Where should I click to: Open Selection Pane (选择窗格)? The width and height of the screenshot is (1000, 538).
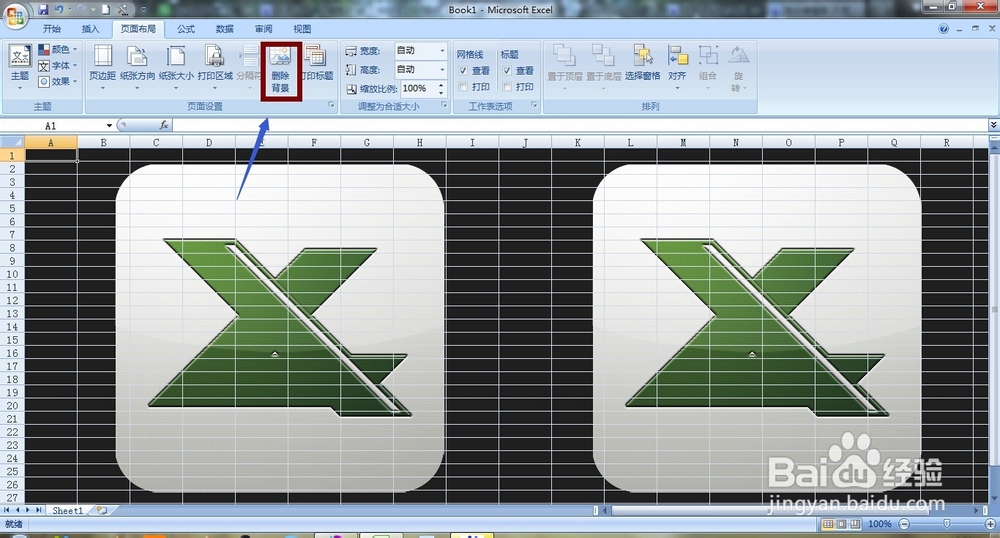coord(642,64)
